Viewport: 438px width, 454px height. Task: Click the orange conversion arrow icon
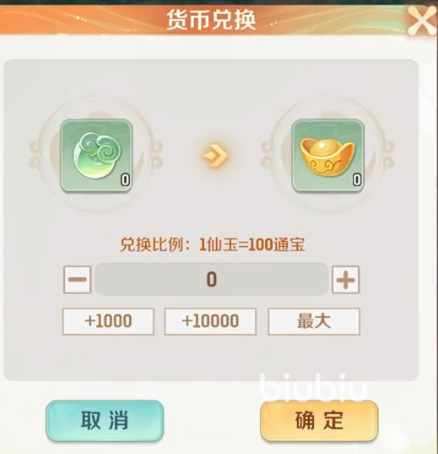click(x=215, y=155)
